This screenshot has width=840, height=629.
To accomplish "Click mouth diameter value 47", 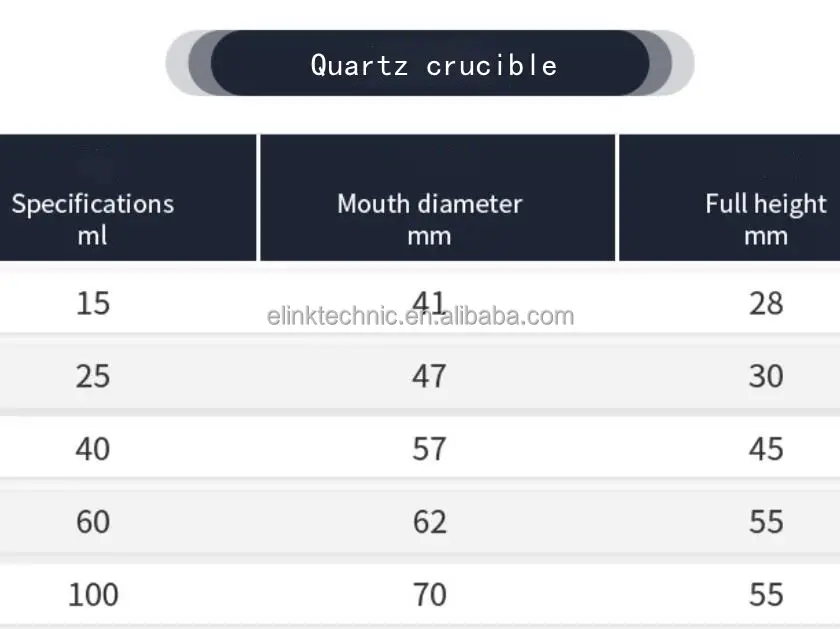I will (x=429, y=376).
